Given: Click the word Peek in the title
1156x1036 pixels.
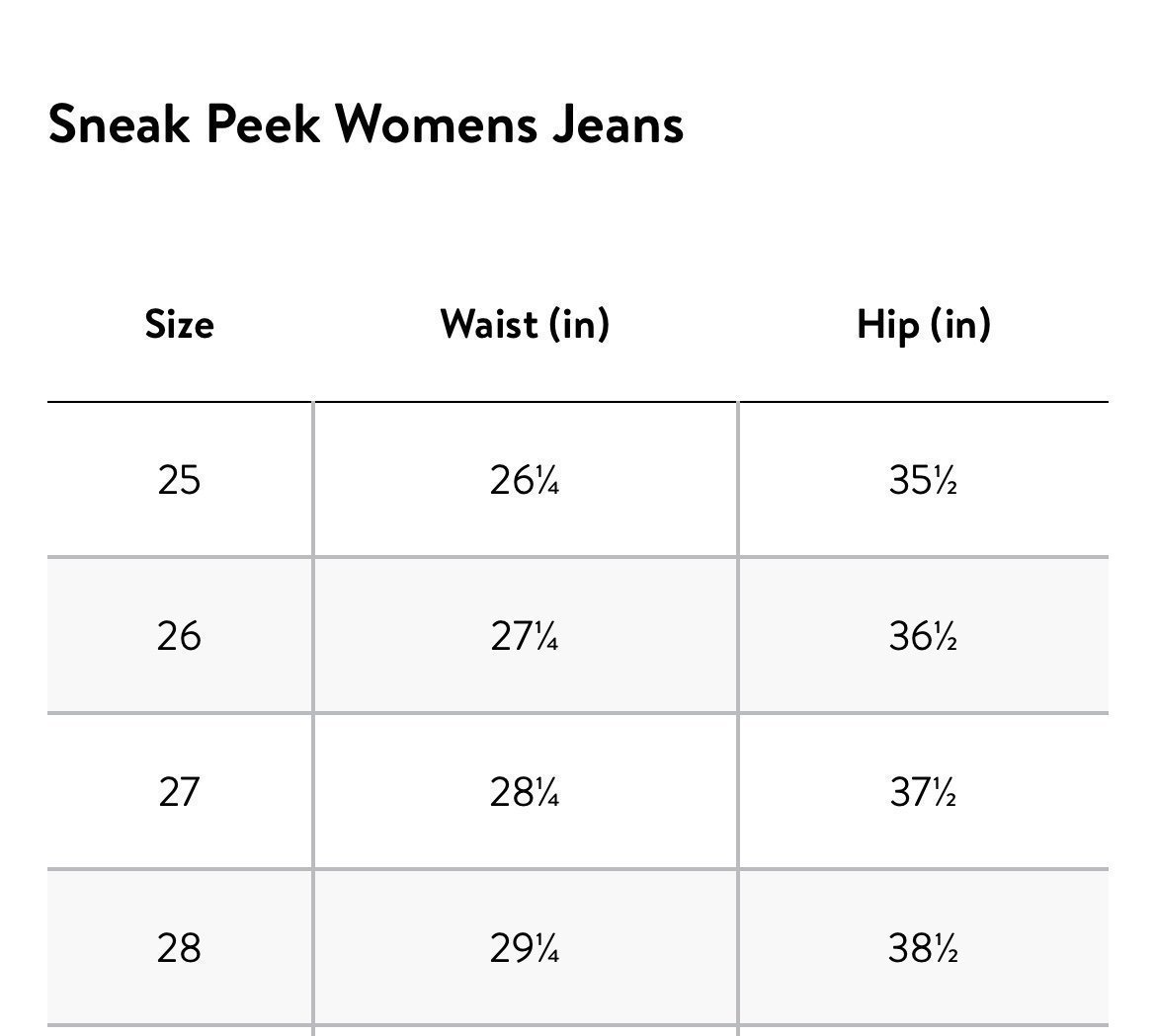Looking at the screenshot, I should click(x=263, y=123).
